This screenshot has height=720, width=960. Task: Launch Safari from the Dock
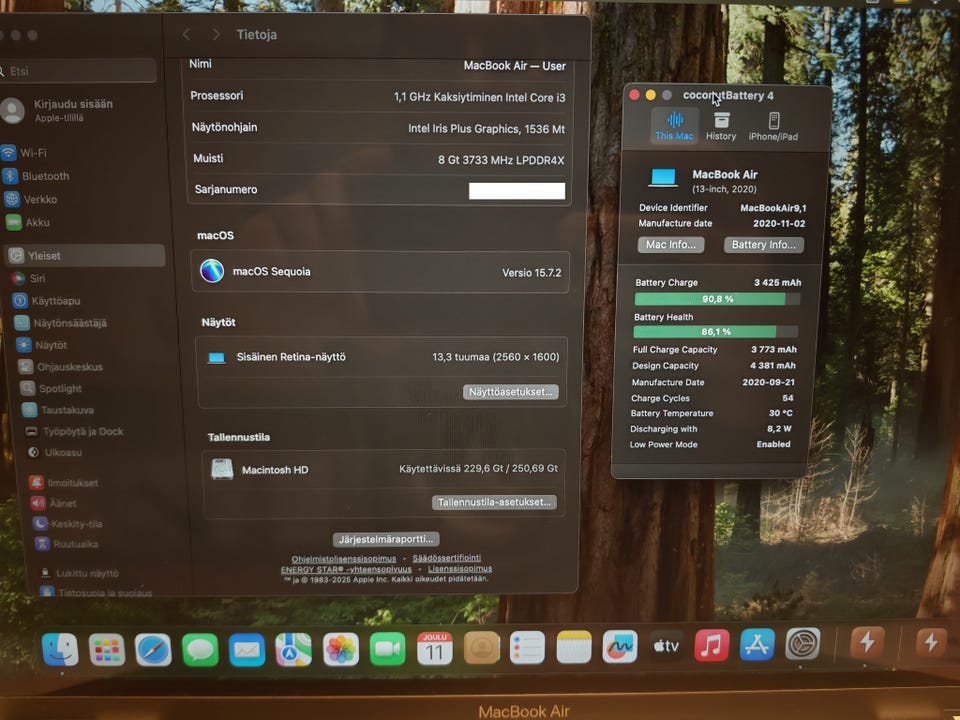point(153,650)
